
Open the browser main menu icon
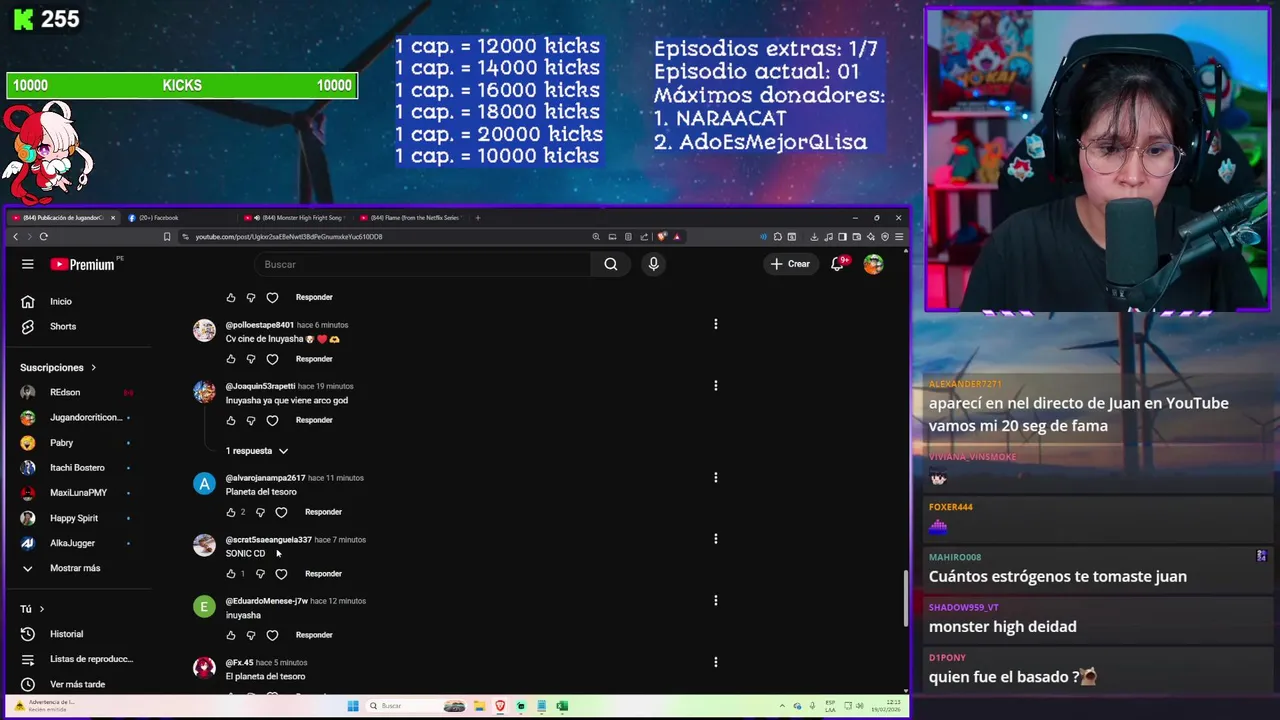pos(899,237)
